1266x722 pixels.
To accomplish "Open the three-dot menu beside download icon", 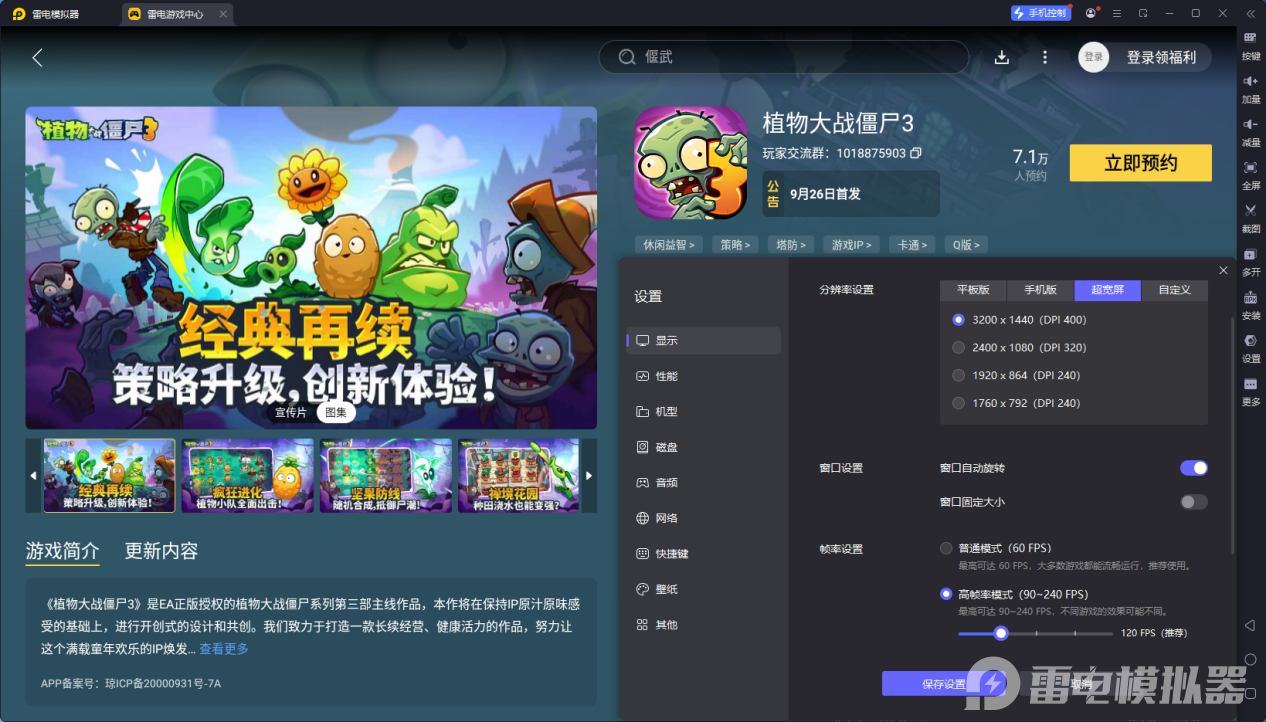I will [1045, 57].
